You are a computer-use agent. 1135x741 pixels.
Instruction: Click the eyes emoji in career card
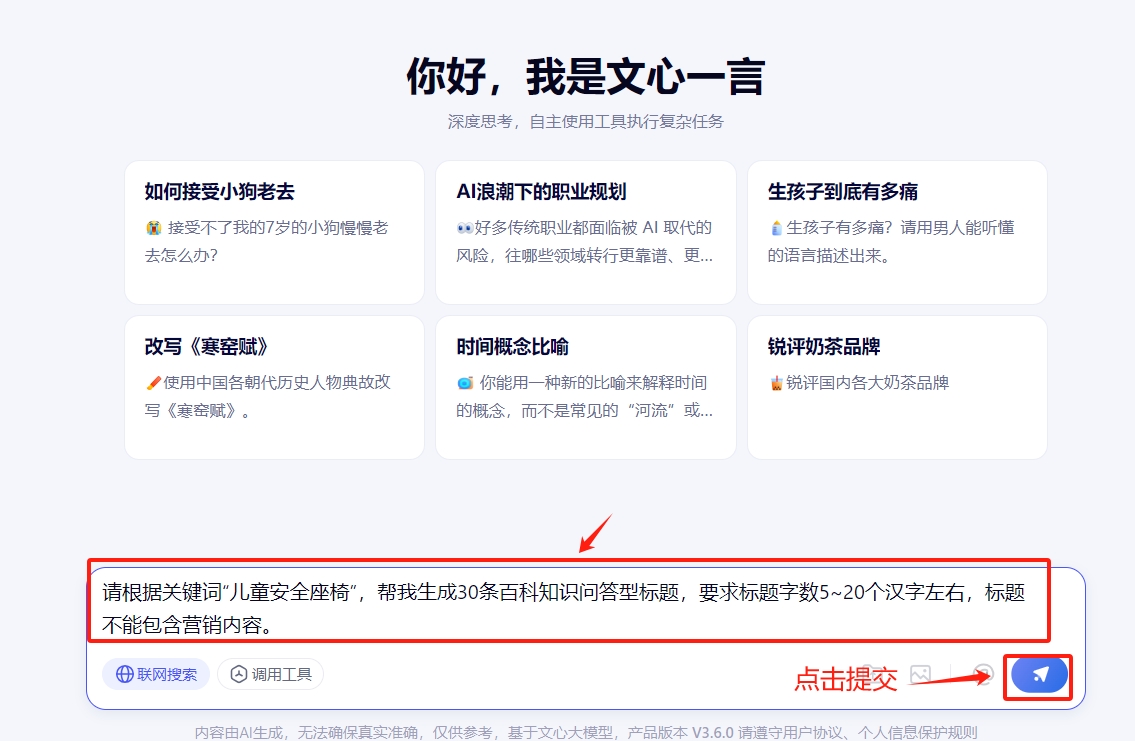[465, 228]
